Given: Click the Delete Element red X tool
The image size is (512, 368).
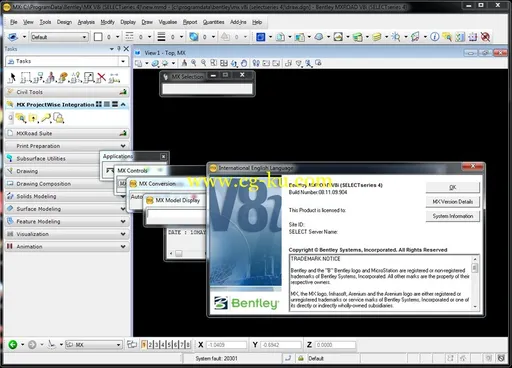Looking at the screenshot, I should [x=101, y=78].
